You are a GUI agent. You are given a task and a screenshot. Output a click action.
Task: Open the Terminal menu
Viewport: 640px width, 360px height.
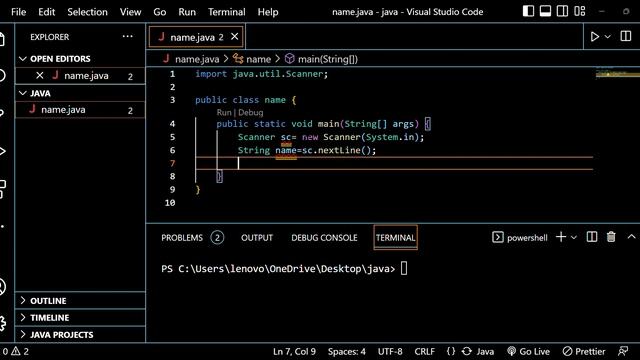coord(227,12)
